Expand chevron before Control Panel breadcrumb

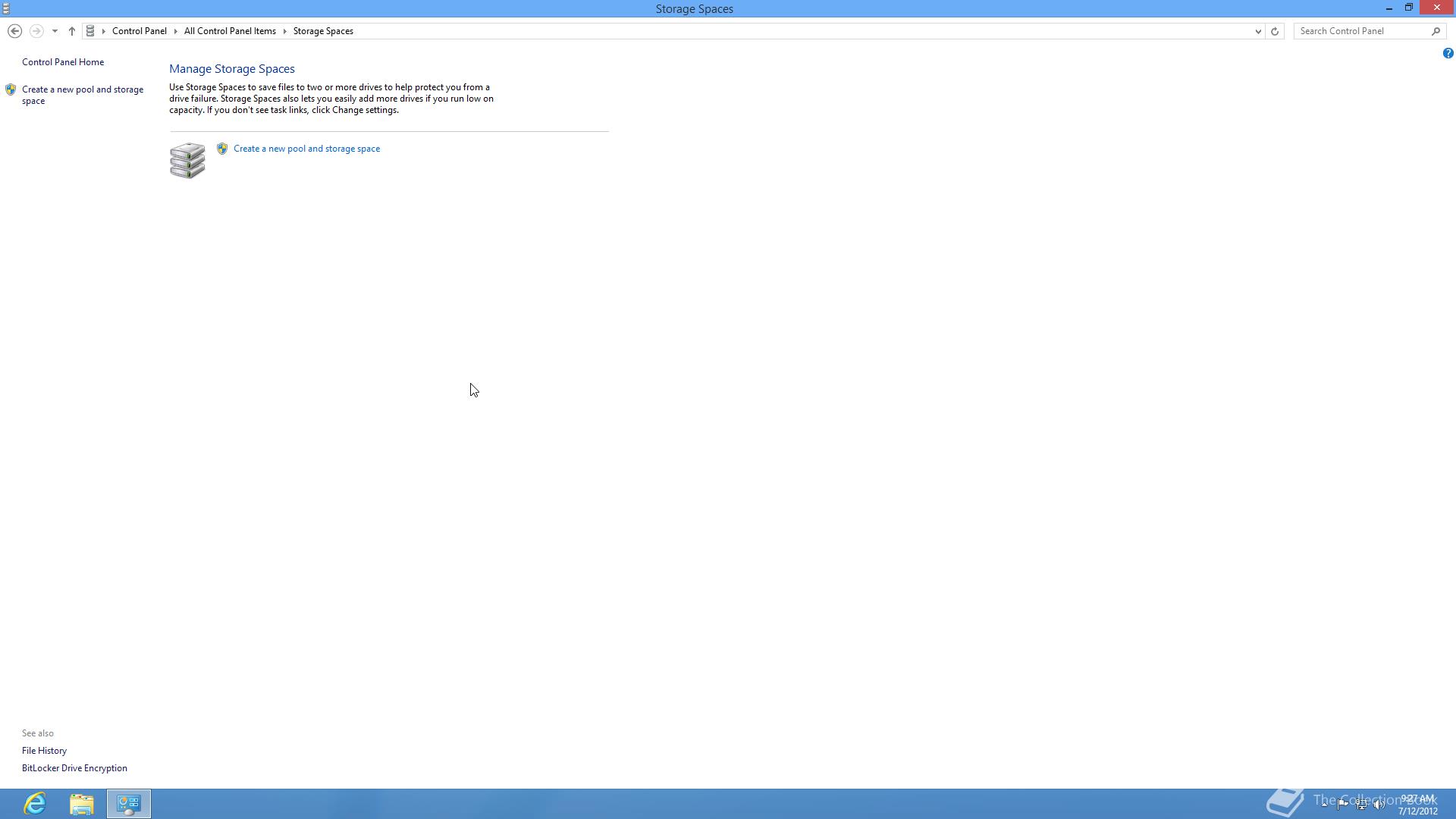click(104, 31)
